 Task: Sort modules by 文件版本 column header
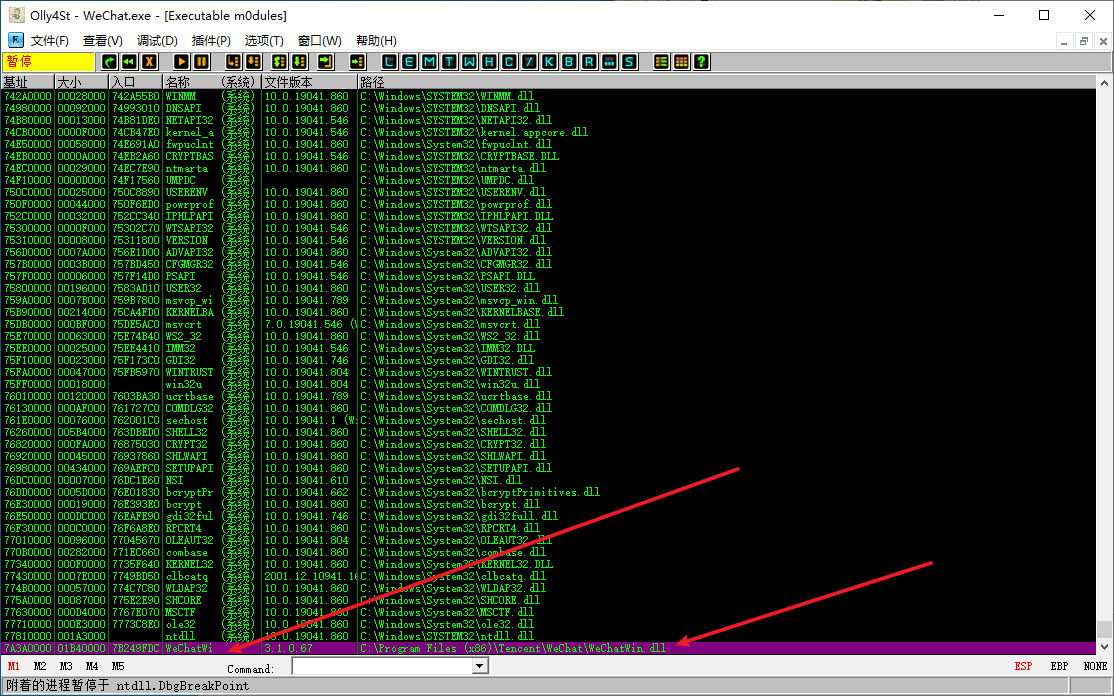coord(309,82)
